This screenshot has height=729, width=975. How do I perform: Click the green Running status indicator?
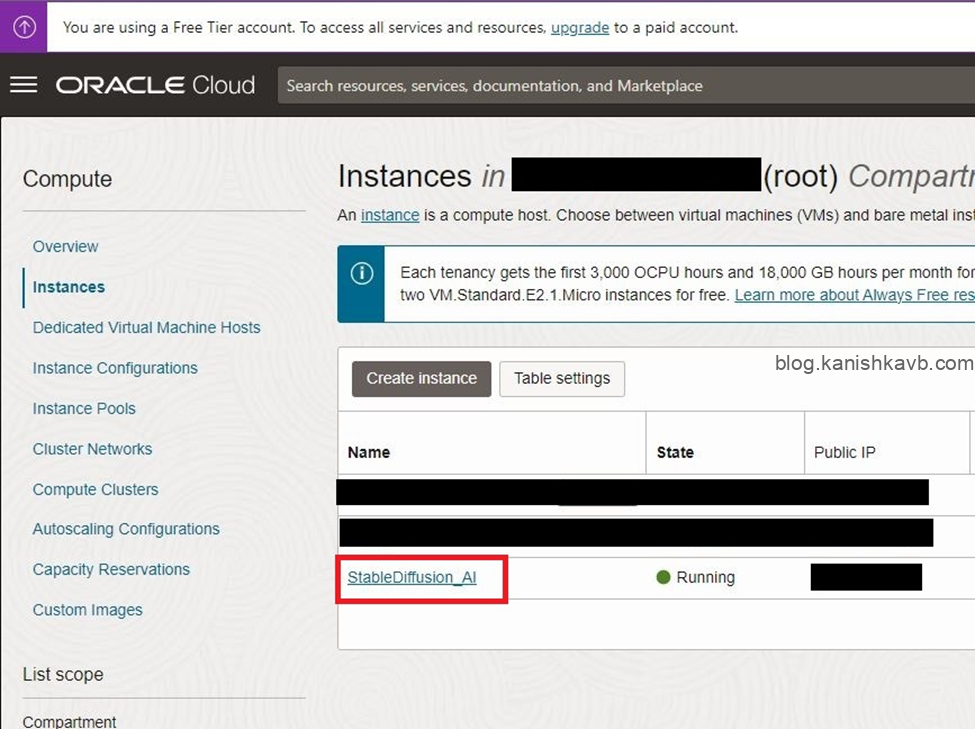[x=663, y=577]
